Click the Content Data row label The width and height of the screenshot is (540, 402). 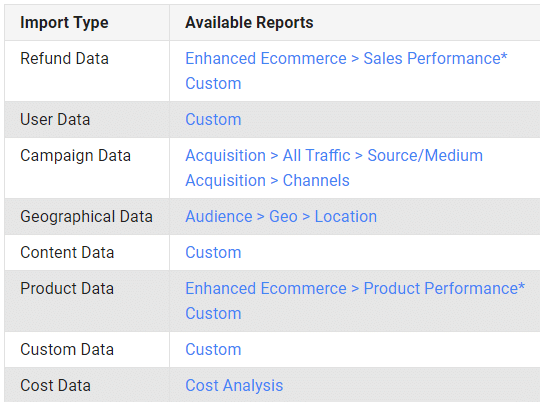[67, 252]
